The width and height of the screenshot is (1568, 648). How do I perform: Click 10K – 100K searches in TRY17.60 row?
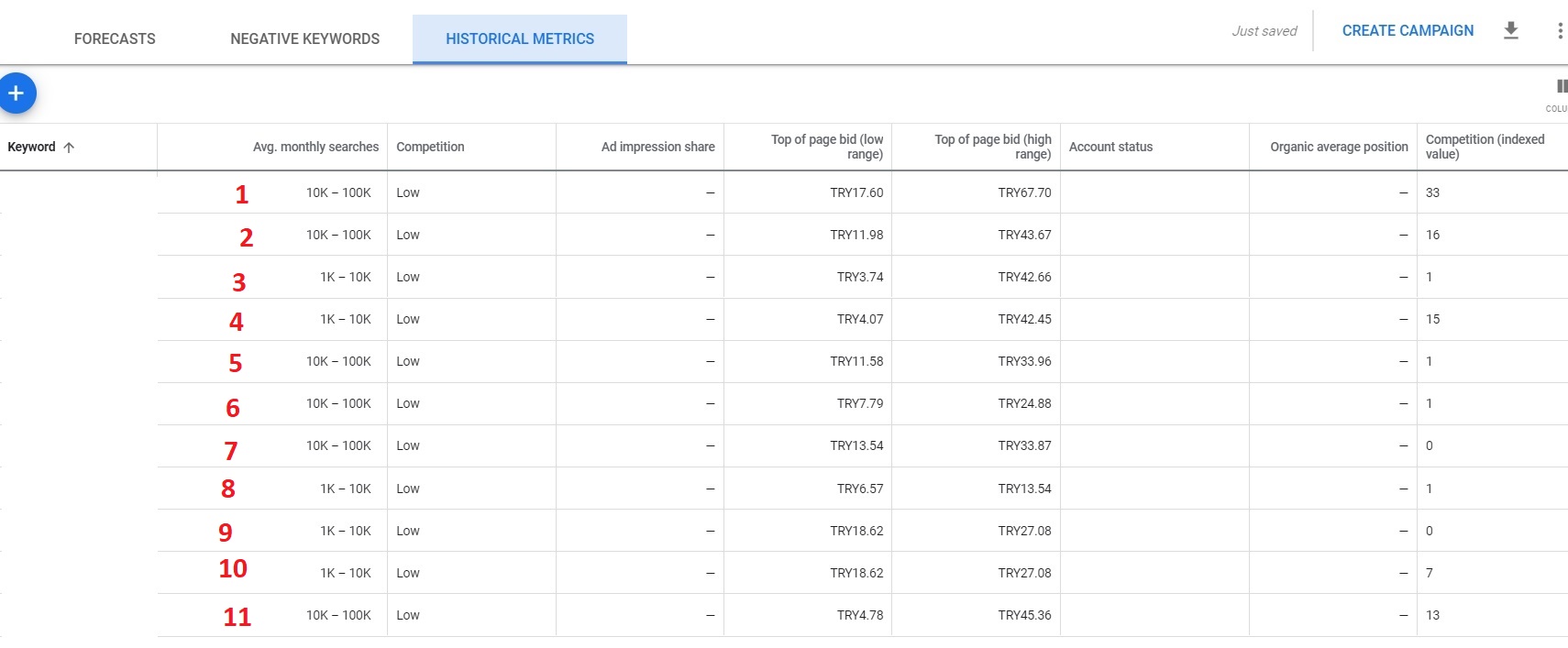click(x=338, y=192)
